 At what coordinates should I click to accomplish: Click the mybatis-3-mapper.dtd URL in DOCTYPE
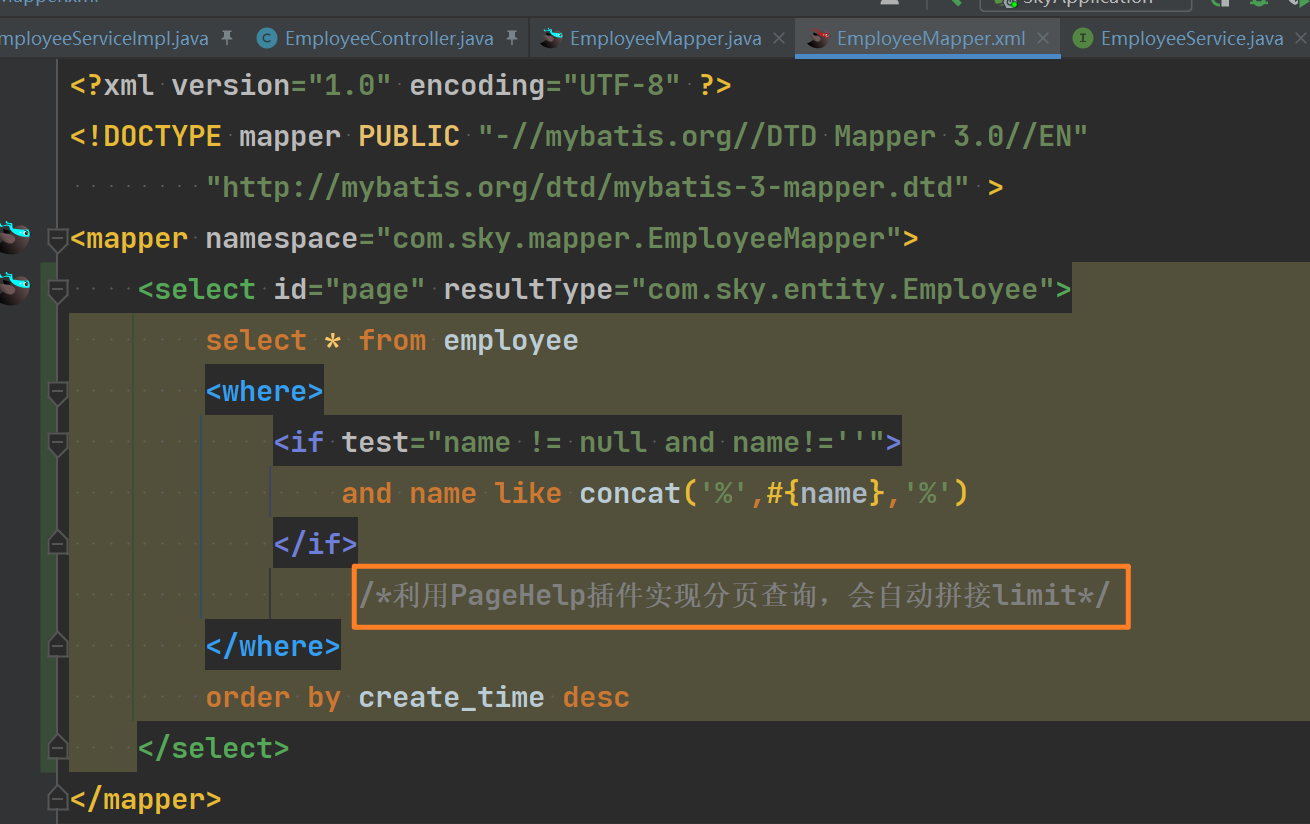coord(587,187)
